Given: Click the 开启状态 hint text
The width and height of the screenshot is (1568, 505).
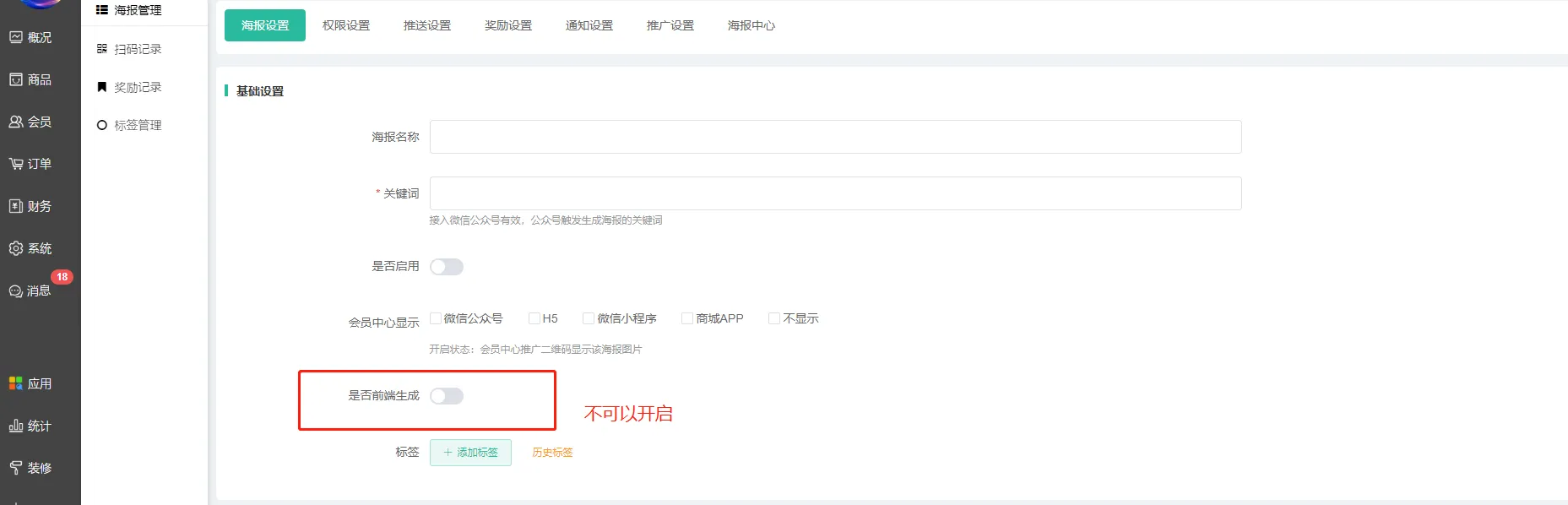Looking at the screenshot, I should click(x=535, y=350).
